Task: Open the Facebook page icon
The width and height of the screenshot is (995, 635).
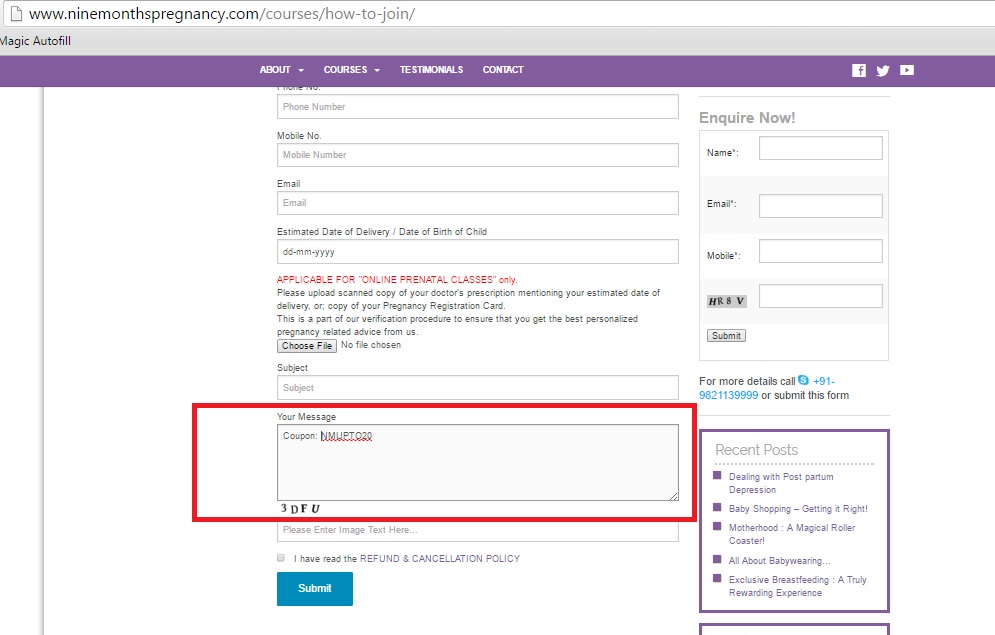Action: tap(858, 70)
